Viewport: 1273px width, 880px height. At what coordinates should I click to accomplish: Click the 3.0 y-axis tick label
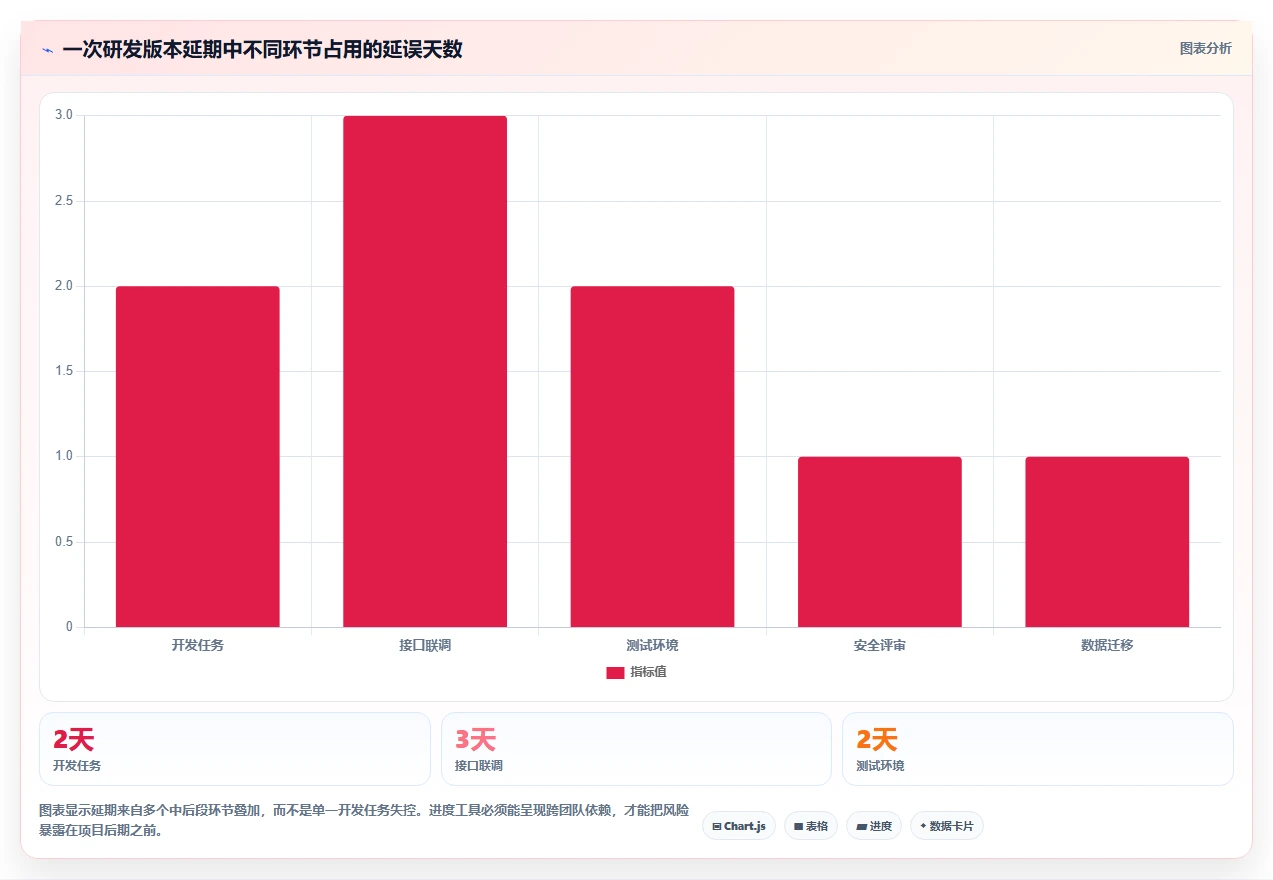[x=64, y=115]
